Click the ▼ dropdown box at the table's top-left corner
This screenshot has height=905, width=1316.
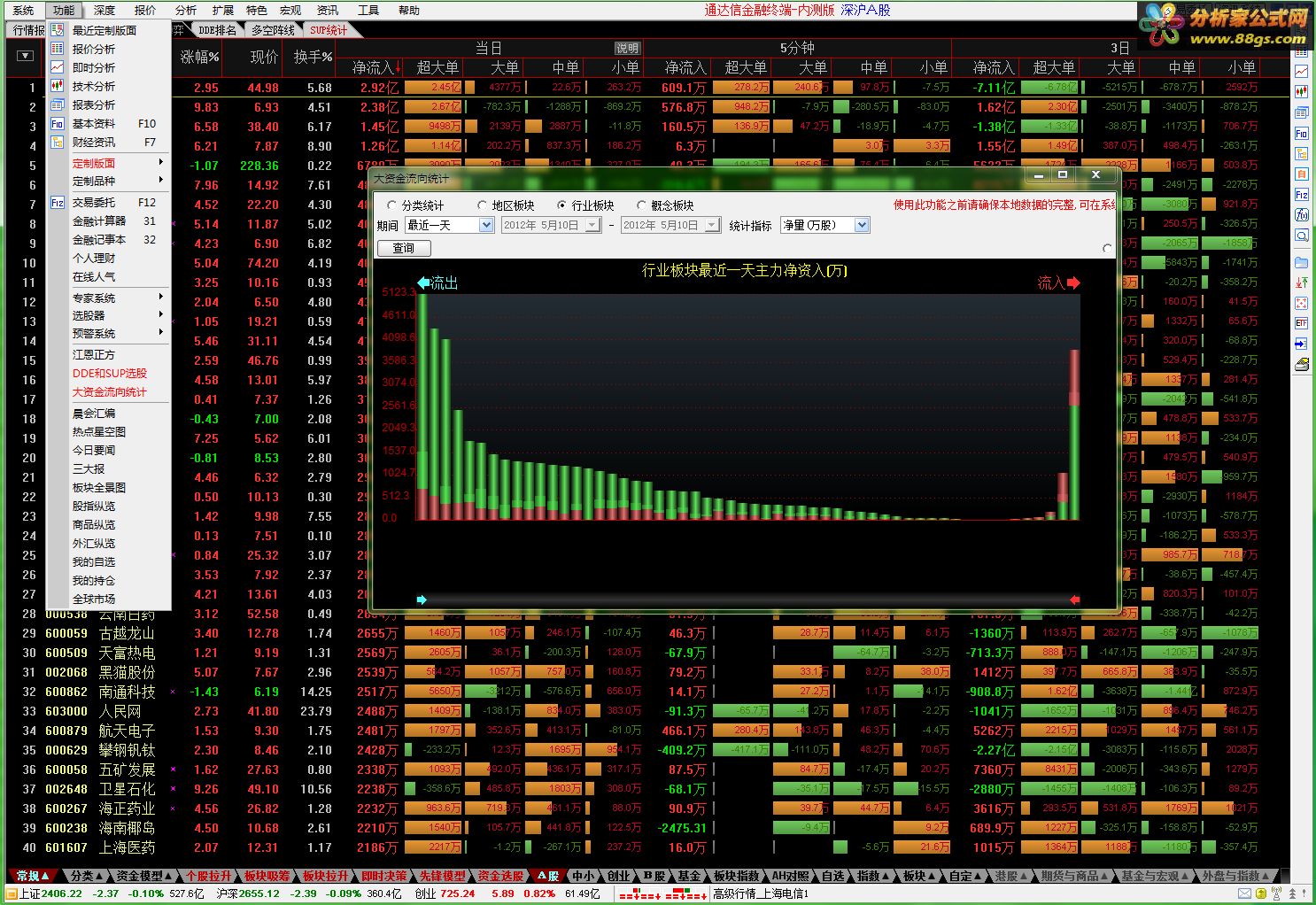coord(26,56)
